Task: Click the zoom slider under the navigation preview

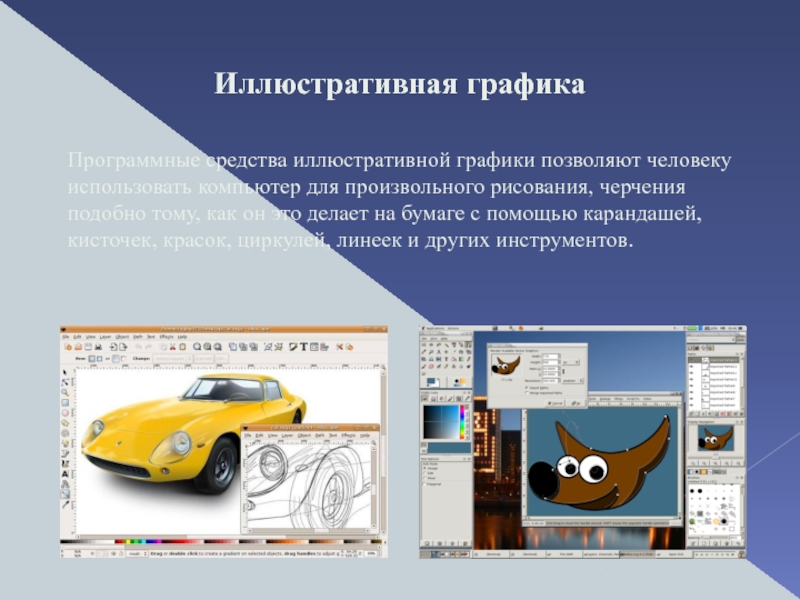Action: (x=714, y=457)
